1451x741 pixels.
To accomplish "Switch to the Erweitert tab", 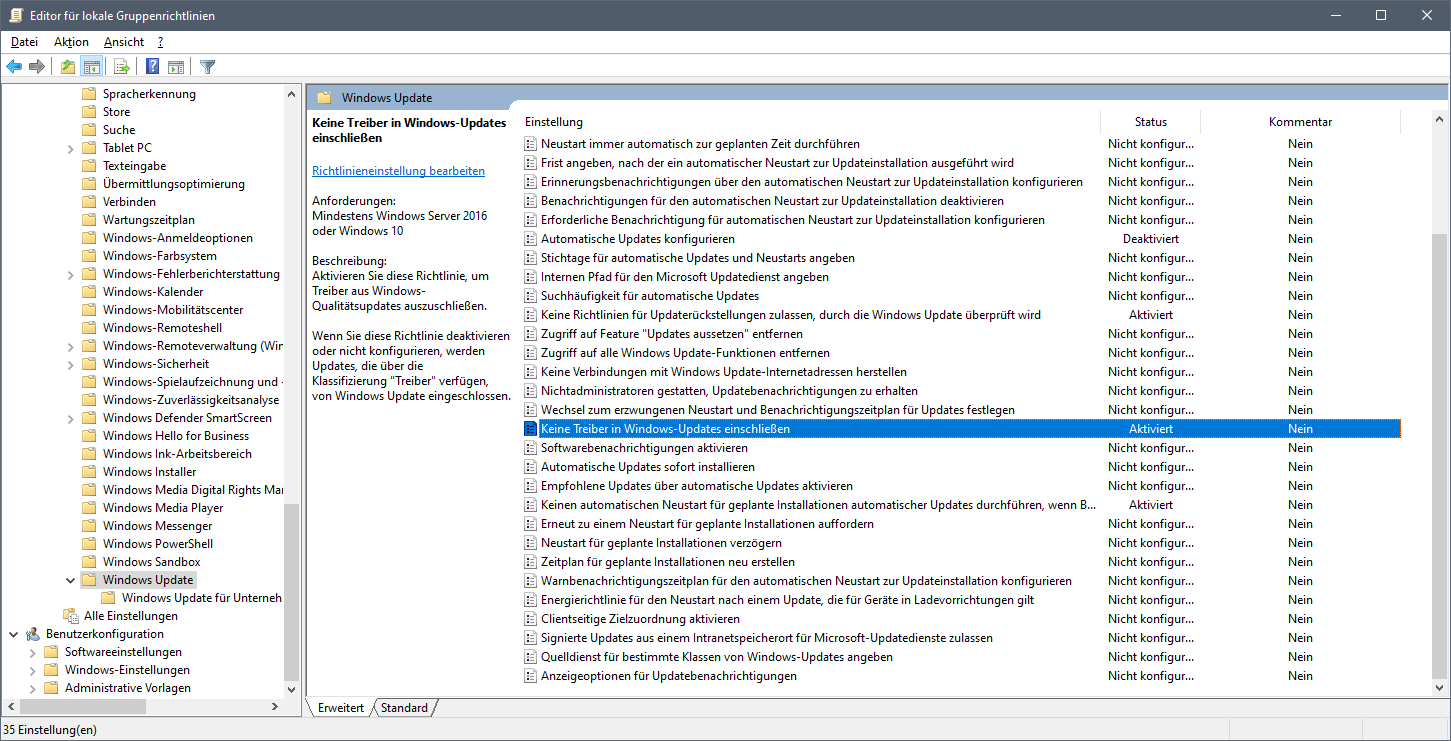I will point(341,708).
